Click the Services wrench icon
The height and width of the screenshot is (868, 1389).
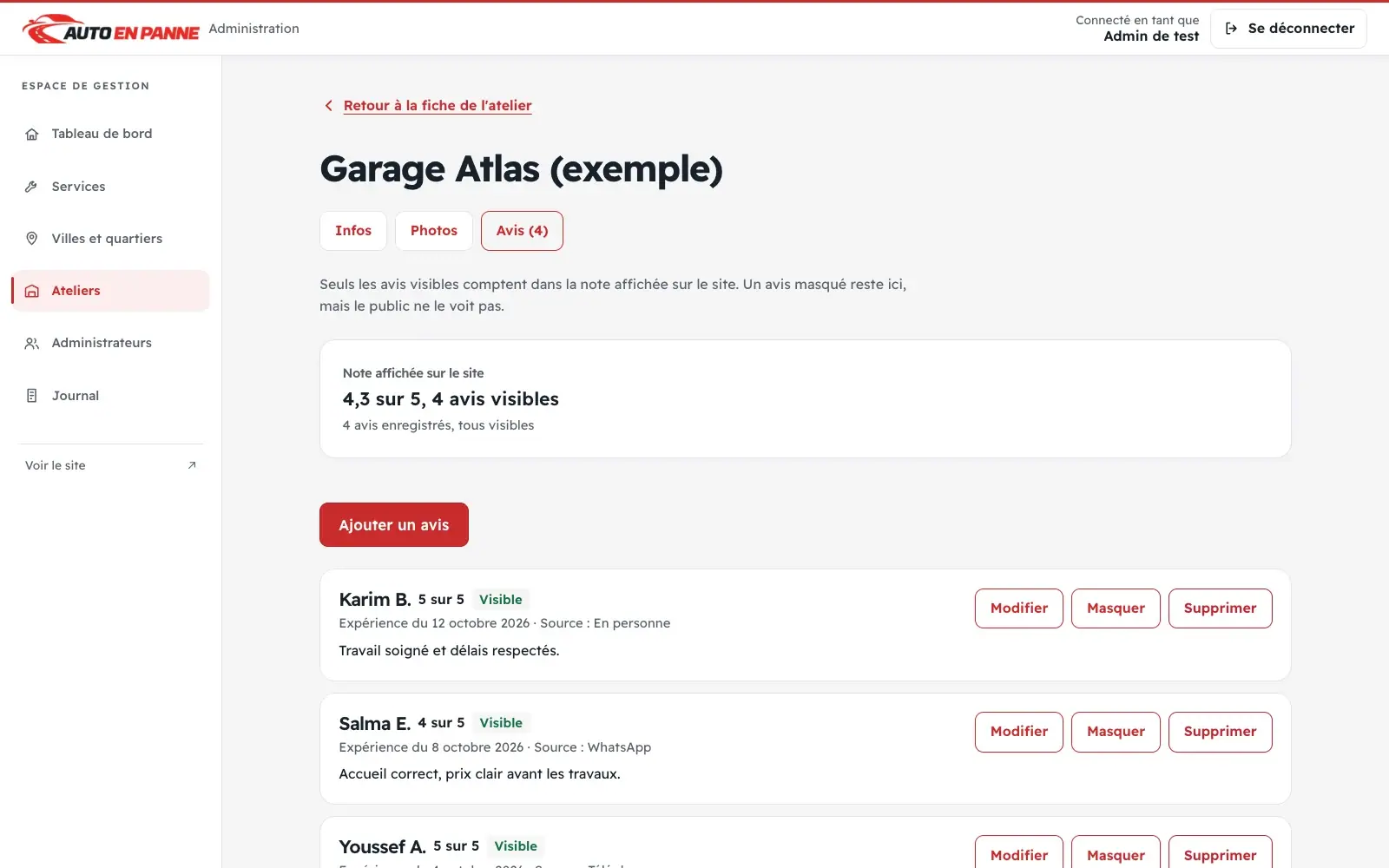click(x=32, y=187)
